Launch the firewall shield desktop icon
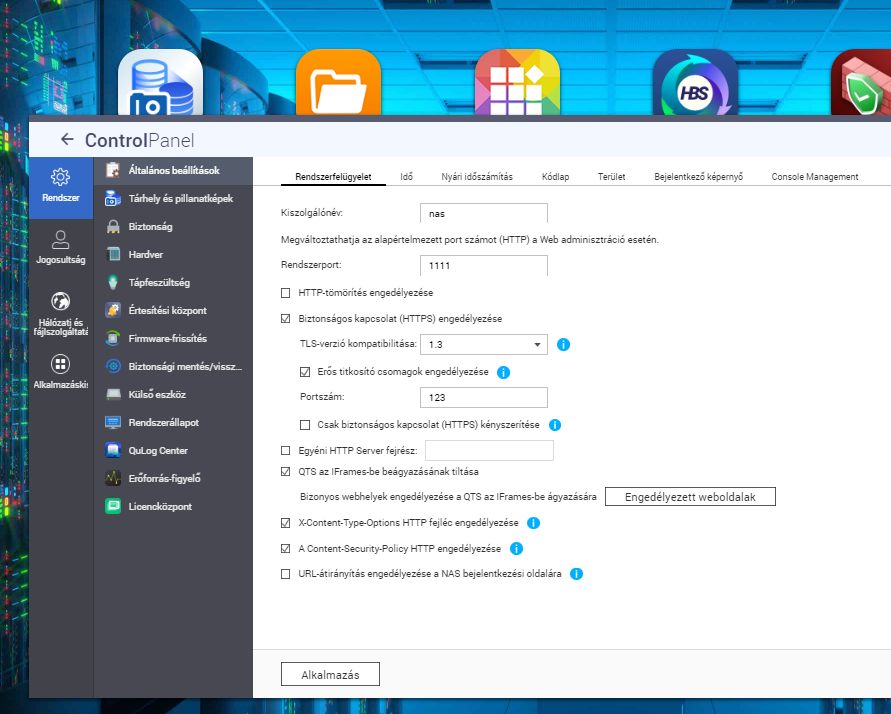Screen dimensions: 891x714 coord(861,82)
